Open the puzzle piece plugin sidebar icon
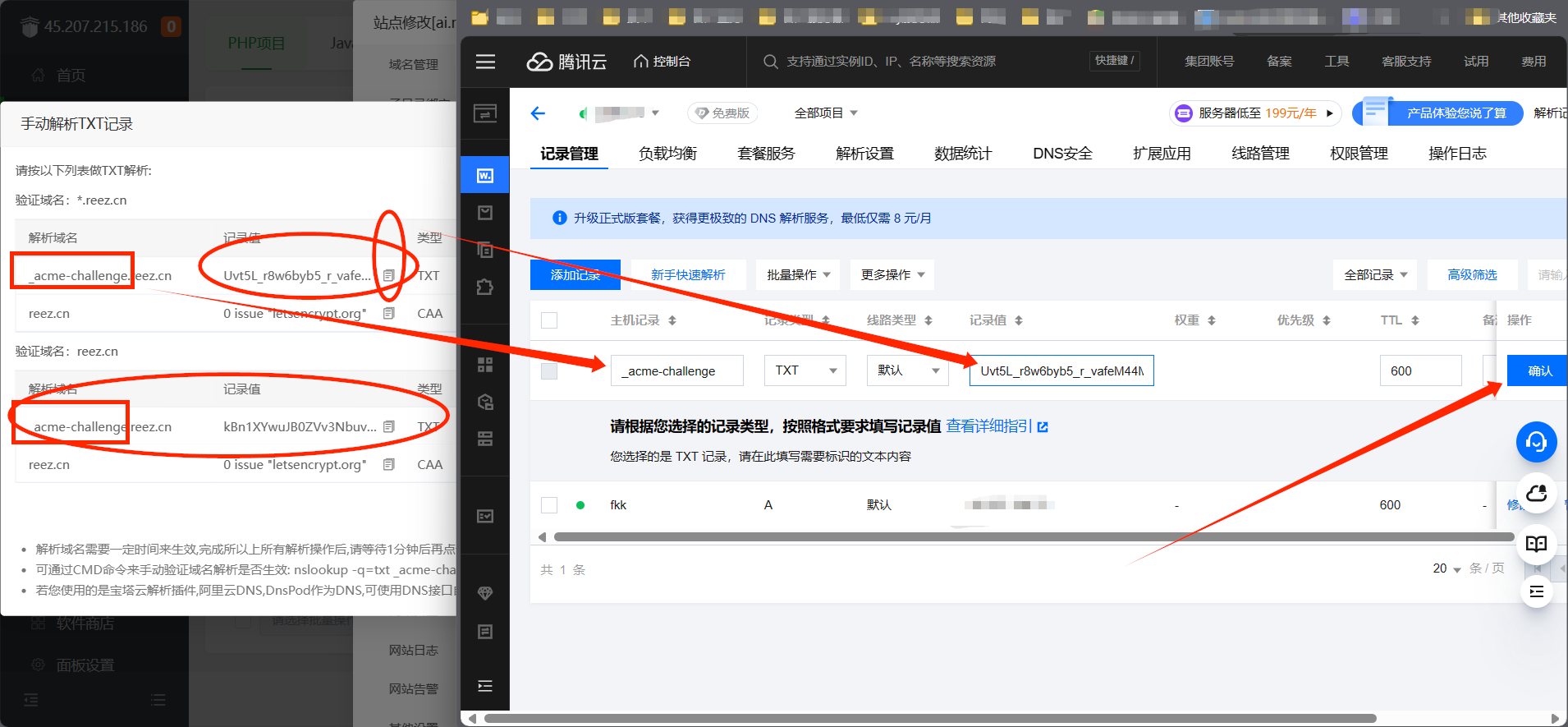 pyautogui.click(x=485, y=287)
